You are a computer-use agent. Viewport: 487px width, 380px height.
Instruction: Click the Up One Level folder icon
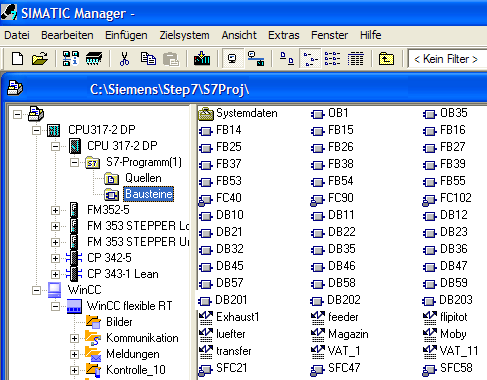tap(386, 59)
